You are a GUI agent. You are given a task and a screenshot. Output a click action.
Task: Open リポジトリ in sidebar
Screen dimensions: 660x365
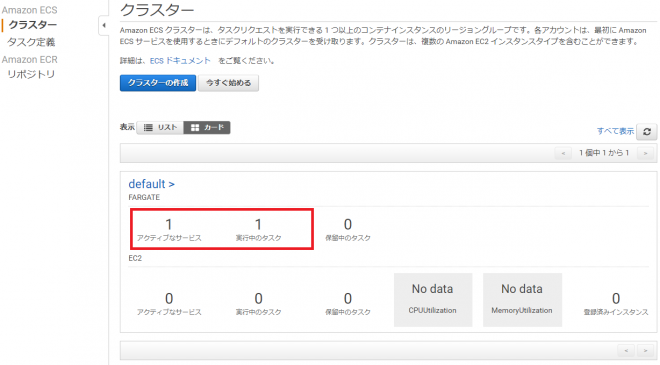31,74
